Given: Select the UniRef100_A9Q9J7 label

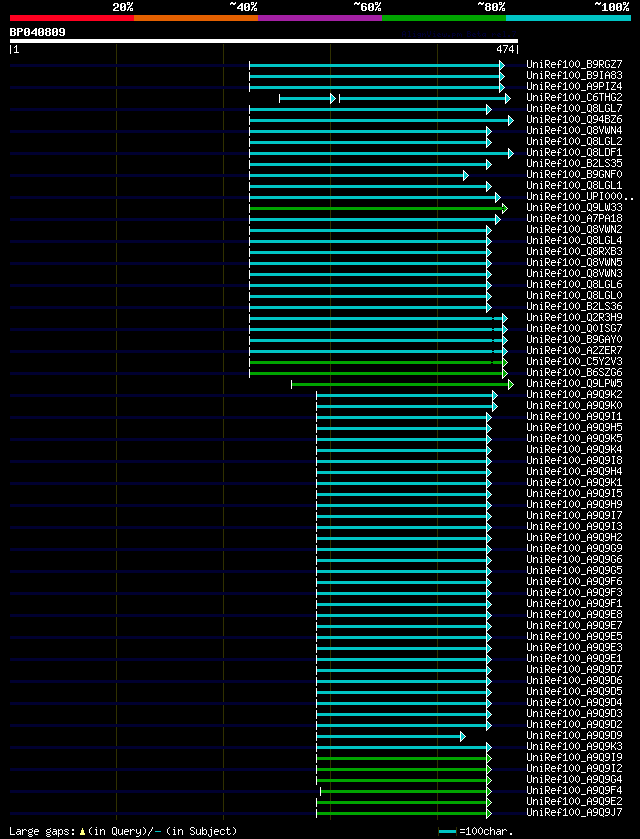Looking at the screenshot, I should click(x=574, y=812).
